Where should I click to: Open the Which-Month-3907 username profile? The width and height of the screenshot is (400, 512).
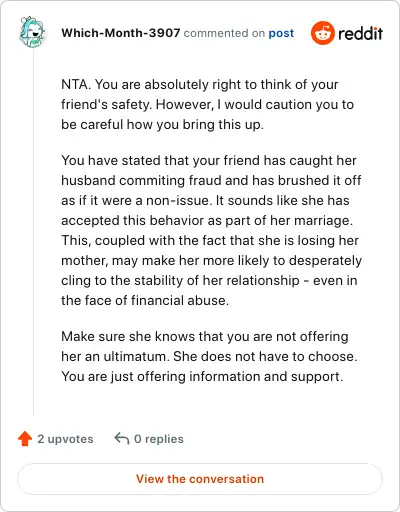point(121,33)
